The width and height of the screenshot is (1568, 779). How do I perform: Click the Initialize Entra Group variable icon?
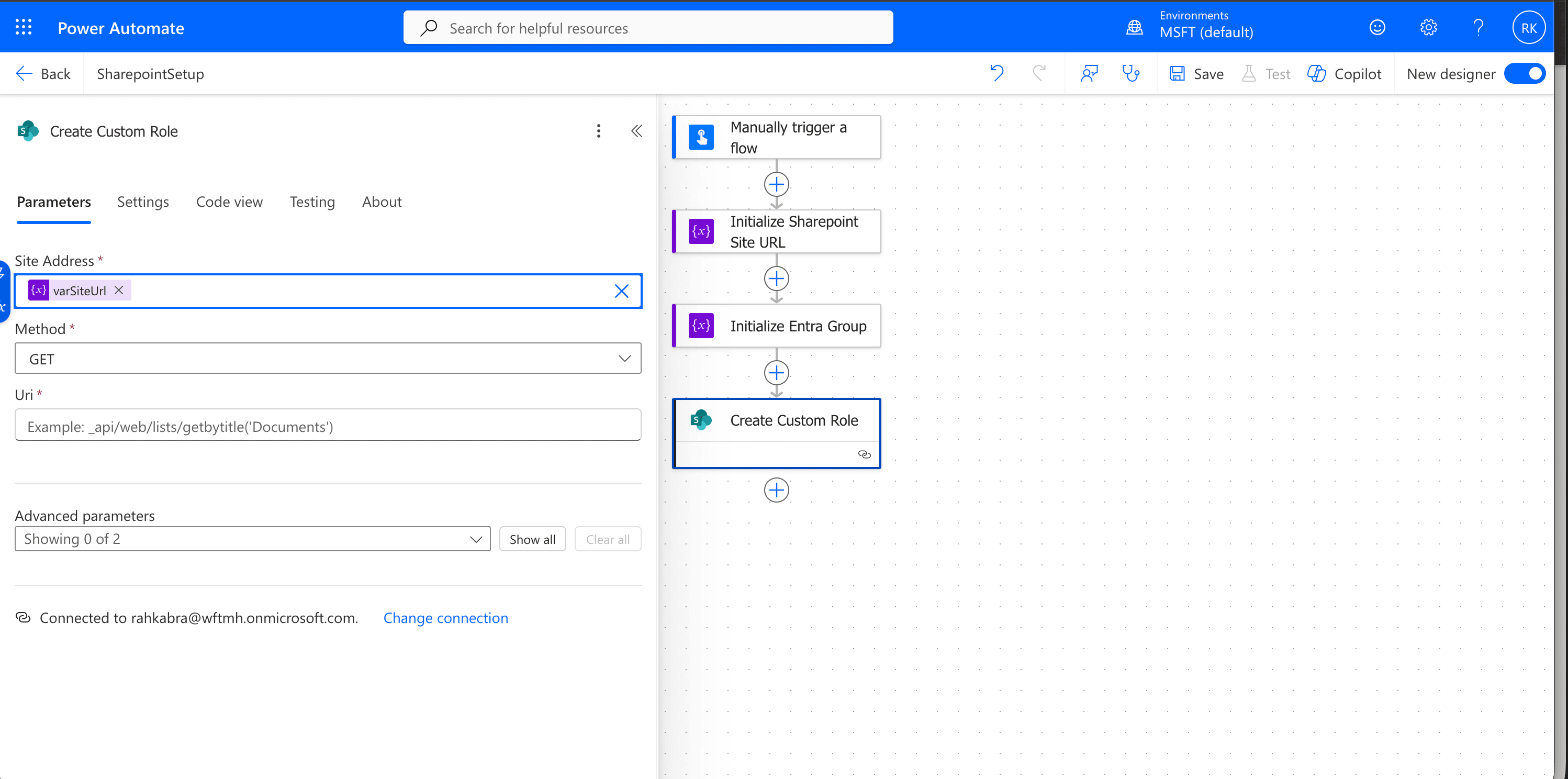pyautogui.click(x=701, y=326)
